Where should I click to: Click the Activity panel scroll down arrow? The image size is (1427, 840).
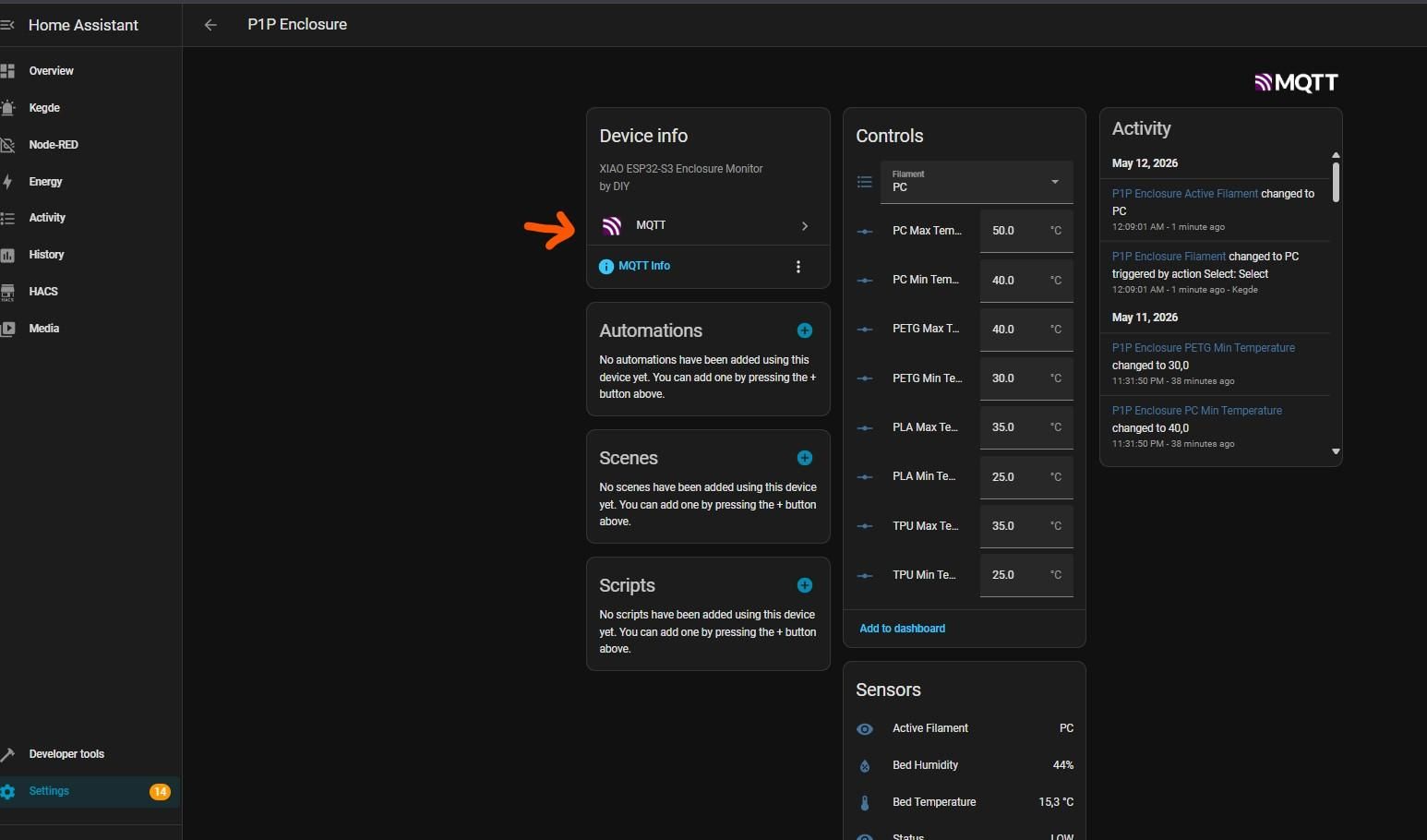pyautogui.click(x=1336, y=451)
